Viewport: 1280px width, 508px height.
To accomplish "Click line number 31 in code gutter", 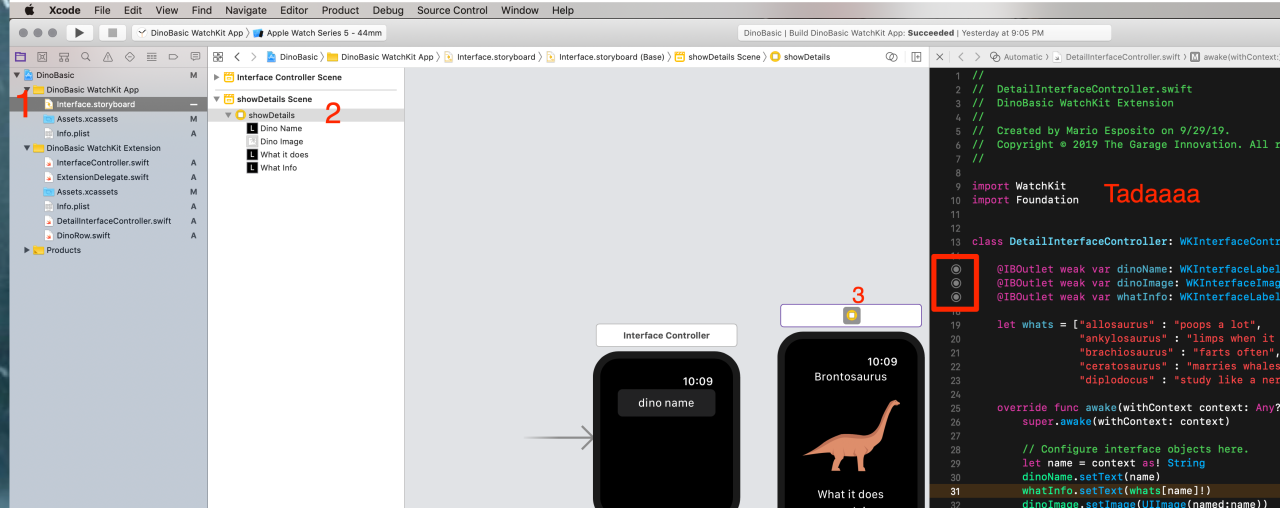I will coord(955,491).
